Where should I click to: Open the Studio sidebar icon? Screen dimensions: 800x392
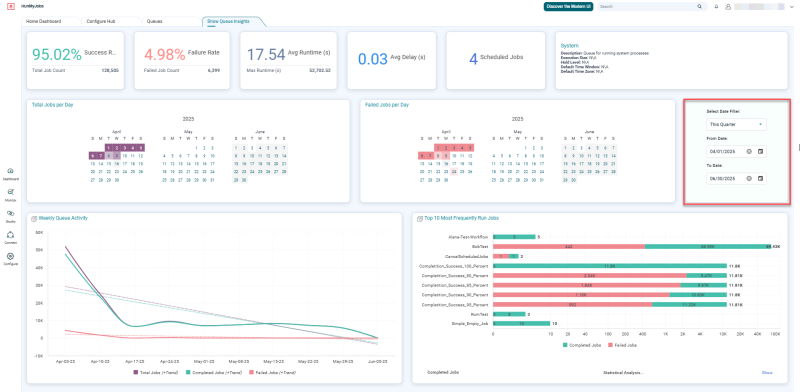[11, 214]
